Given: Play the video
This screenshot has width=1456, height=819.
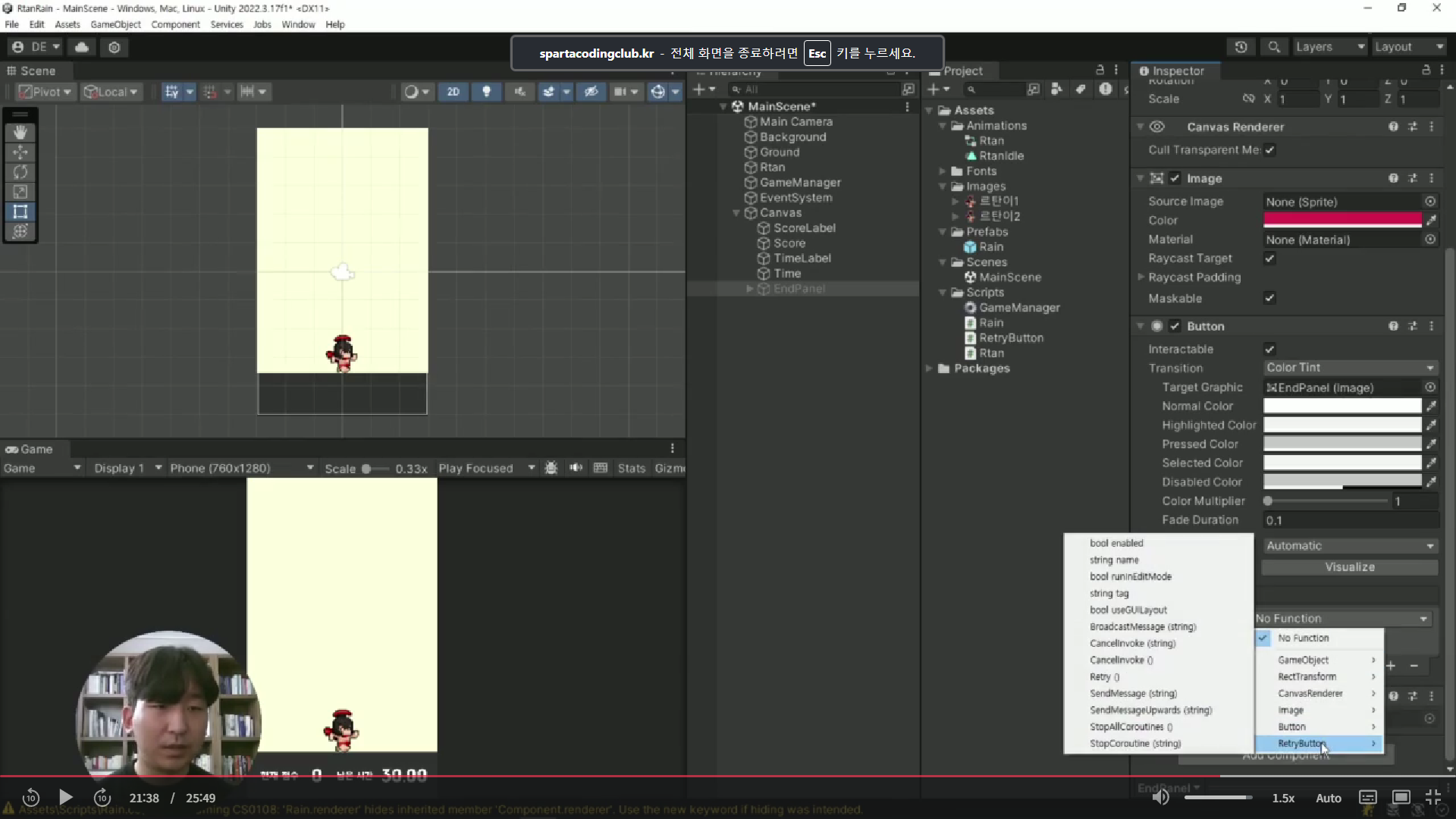Looking at the screenshot, I should tap(66, 797).
